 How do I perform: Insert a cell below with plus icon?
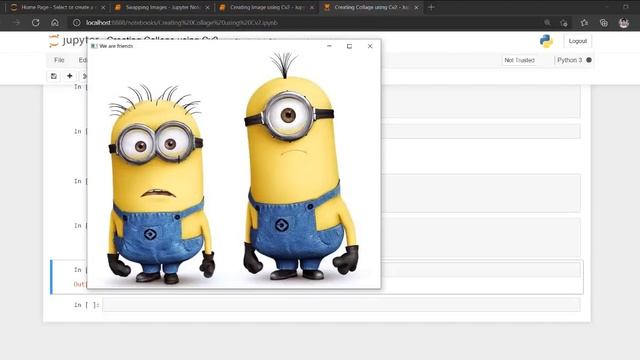(70, 76)
